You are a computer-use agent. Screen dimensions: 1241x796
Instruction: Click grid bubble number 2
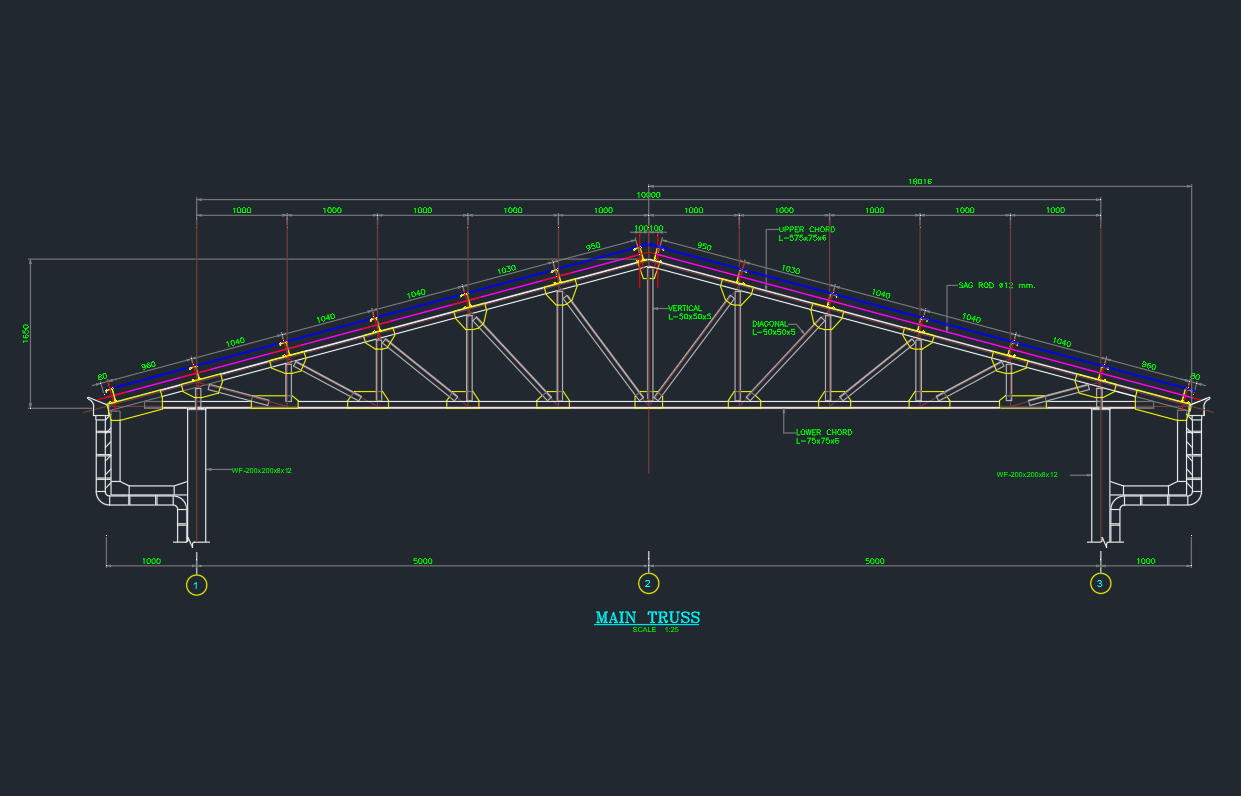[648, 583]
